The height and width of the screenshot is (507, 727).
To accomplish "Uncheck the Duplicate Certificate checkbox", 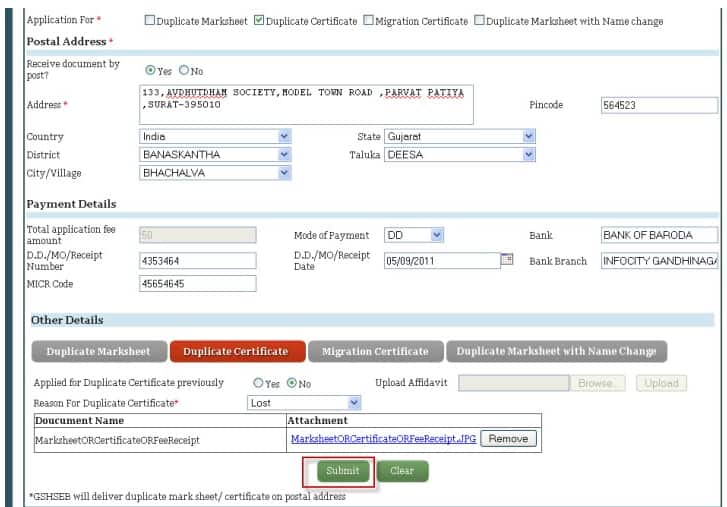I will (x=259, y=20).
